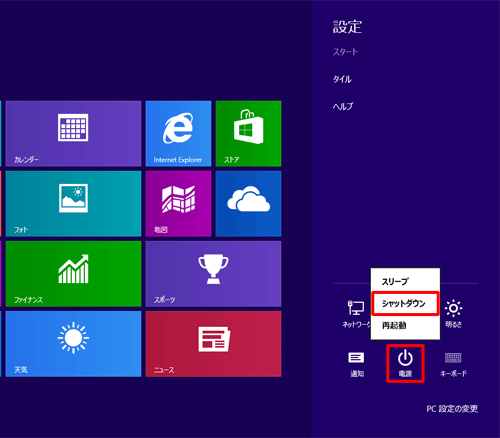Open the Finance (ファイナンス) tile

click(73, 274)
